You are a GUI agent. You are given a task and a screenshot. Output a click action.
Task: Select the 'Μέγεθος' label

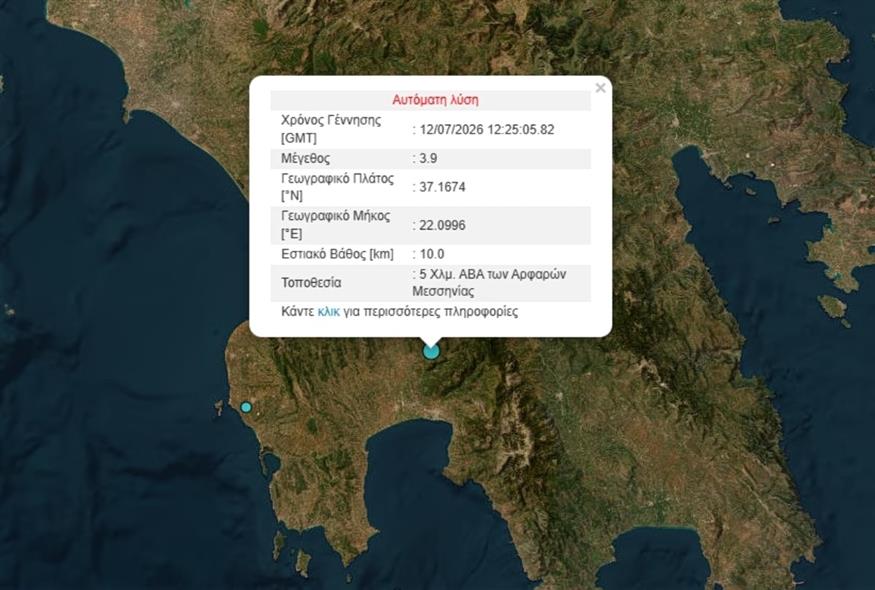click(x=305, y=158)
